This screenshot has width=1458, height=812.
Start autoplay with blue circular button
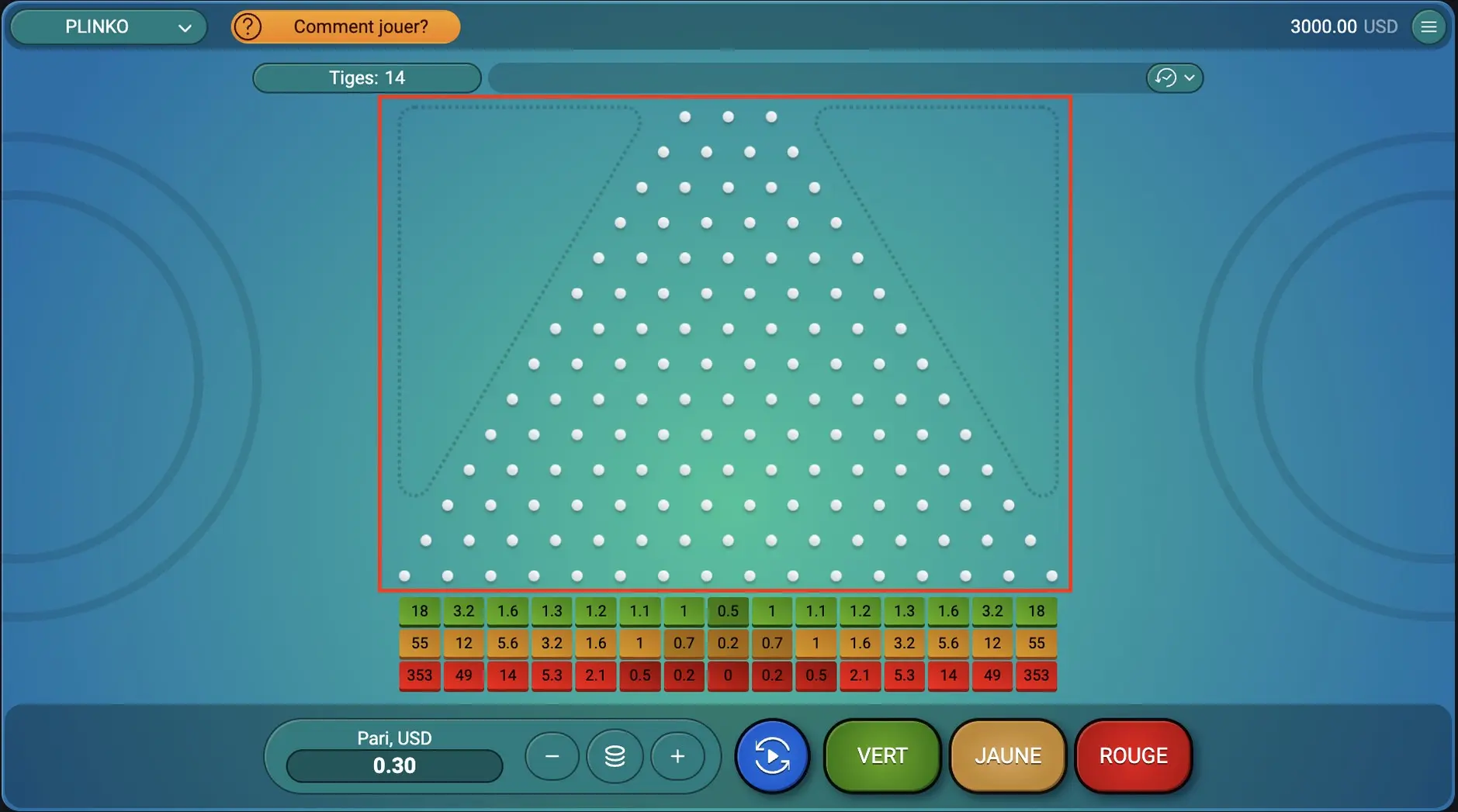click(772, 755)
